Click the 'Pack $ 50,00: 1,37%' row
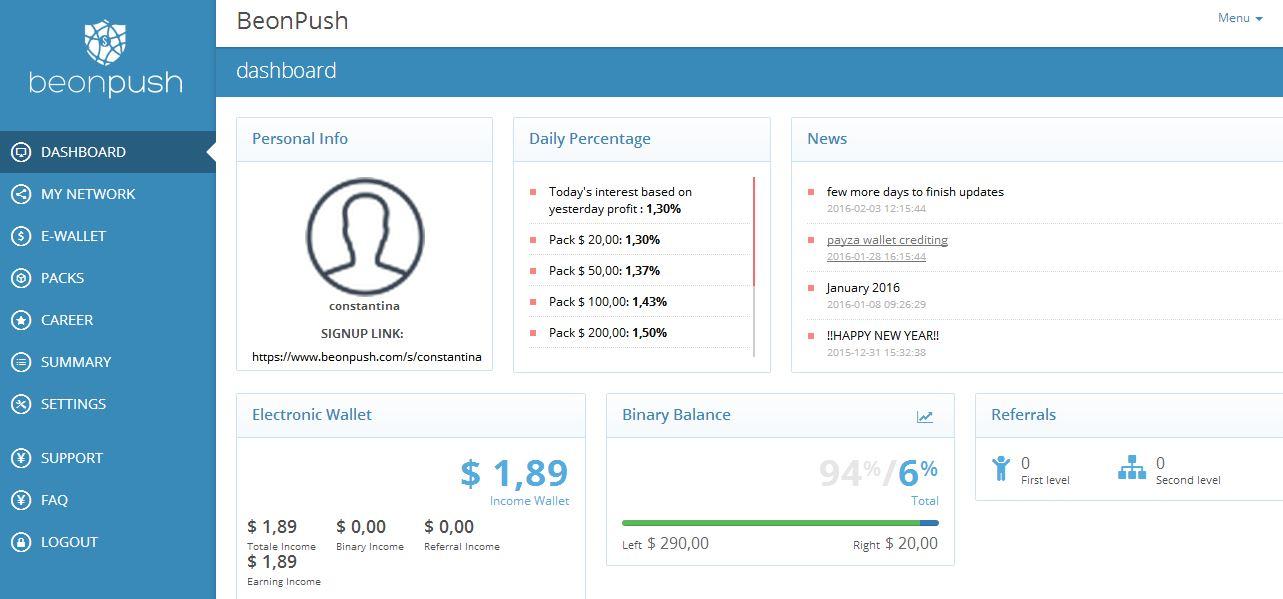1283x599 pixels. [x=640, y=271]
